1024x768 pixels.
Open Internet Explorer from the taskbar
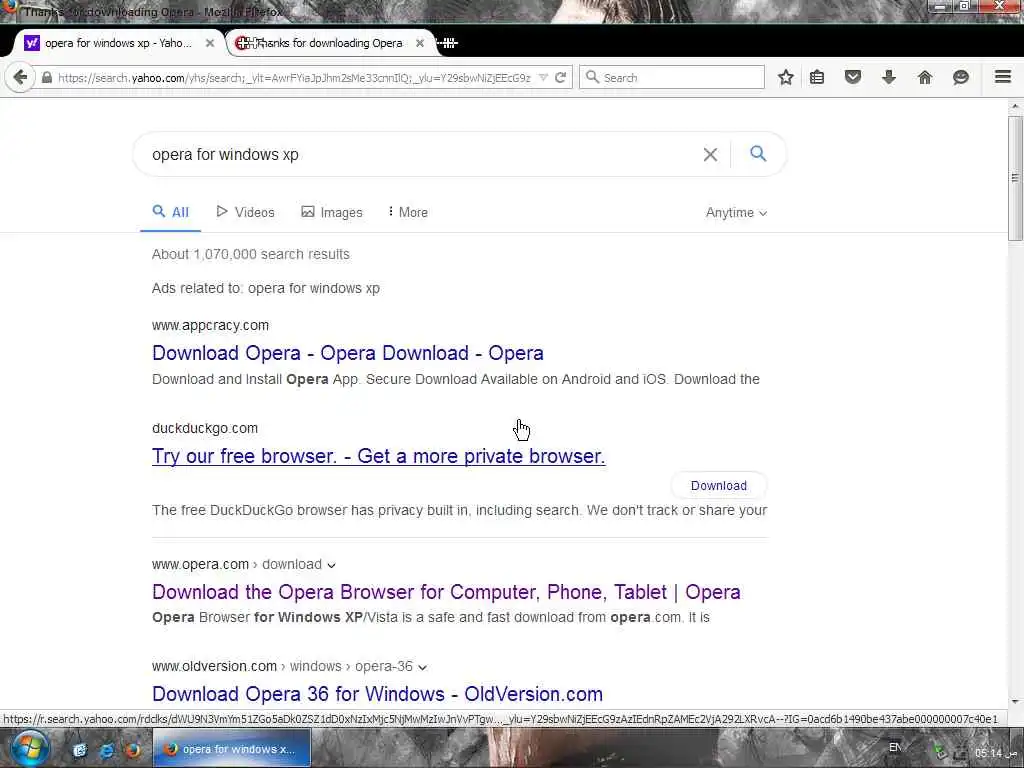tap(106, 750)
